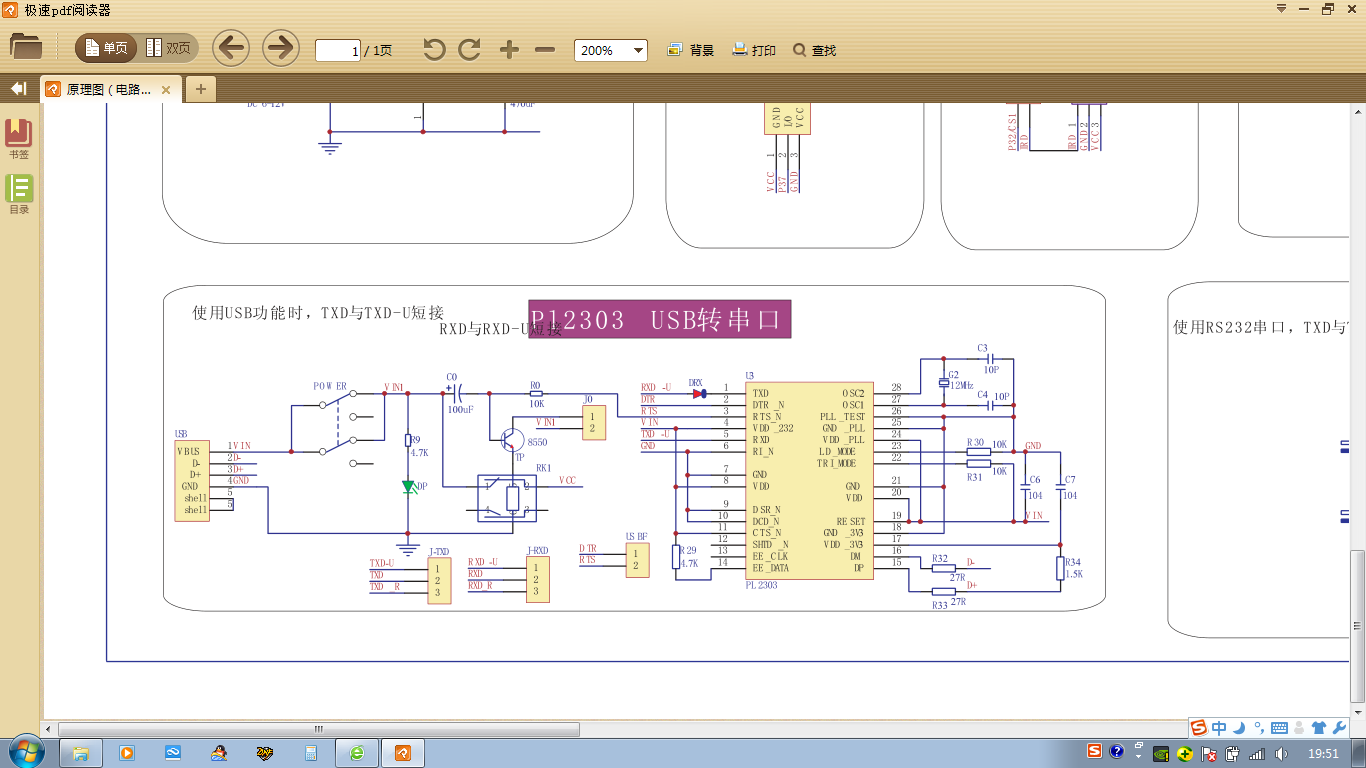Open the IME skin shirt icon

click(1318, 728)
